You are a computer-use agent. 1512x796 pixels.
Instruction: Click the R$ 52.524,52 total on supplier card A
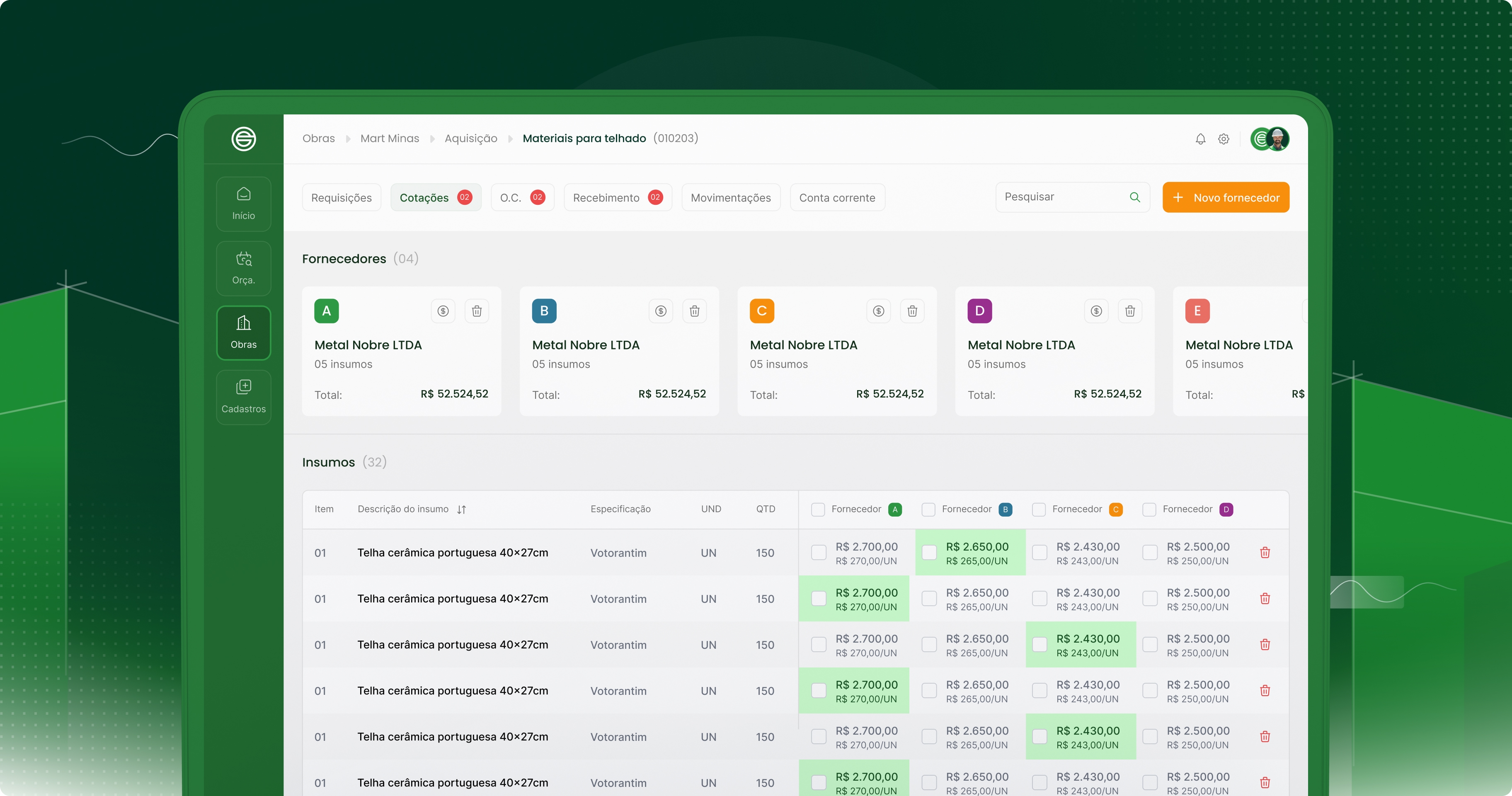[x=454, y=394]
